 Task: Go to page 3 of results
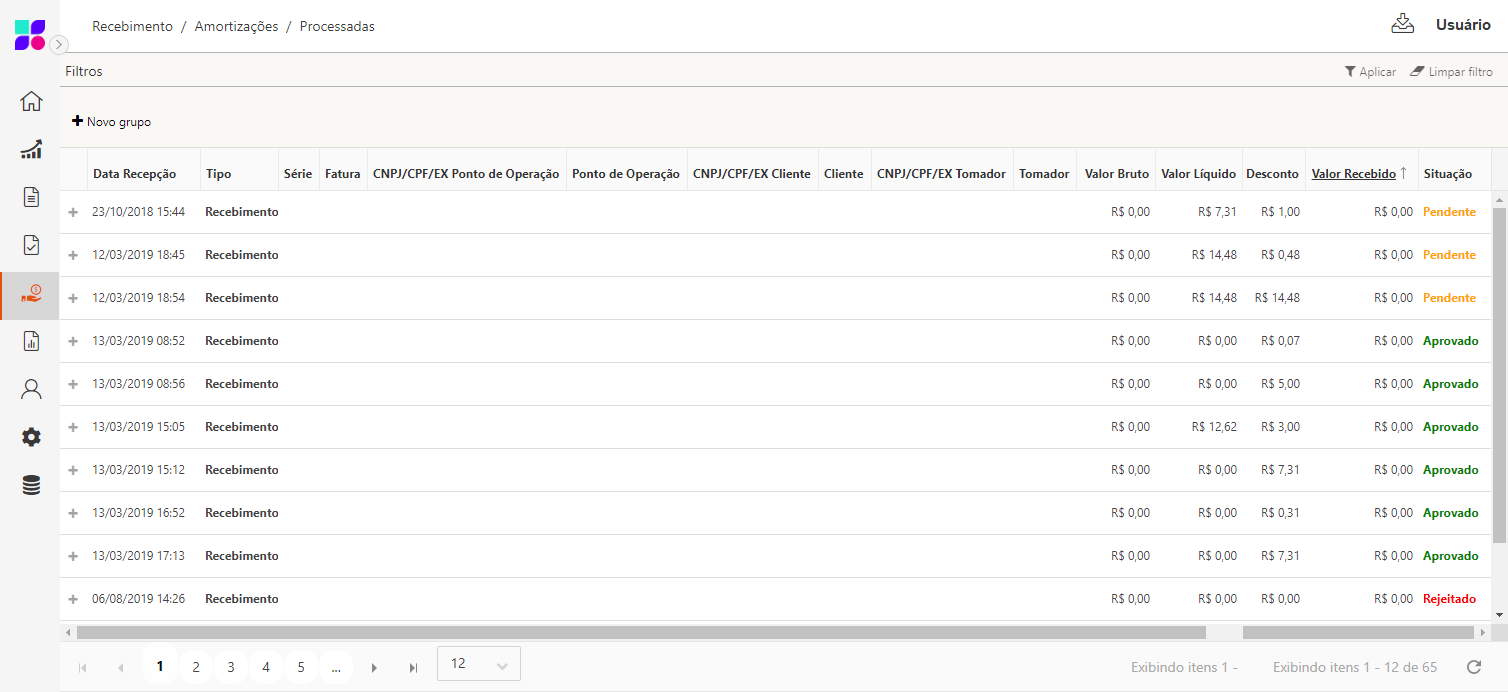(230, 667)
